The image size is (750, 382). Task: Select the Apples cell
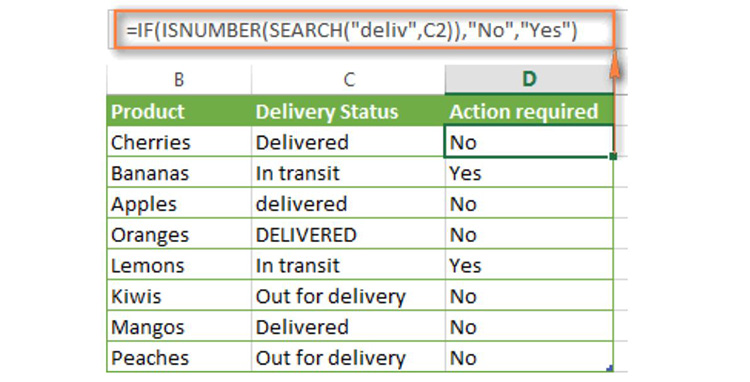179,204
